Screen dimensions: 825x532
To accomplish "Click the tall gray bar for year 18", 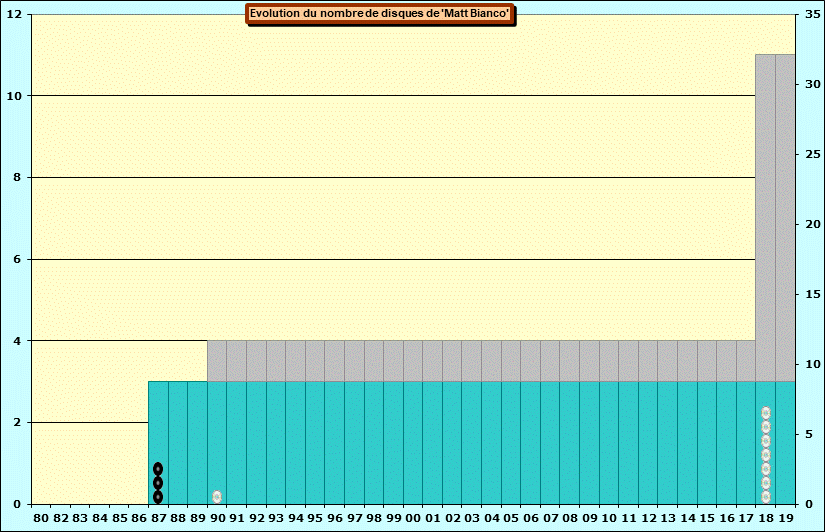I will 765,215.
